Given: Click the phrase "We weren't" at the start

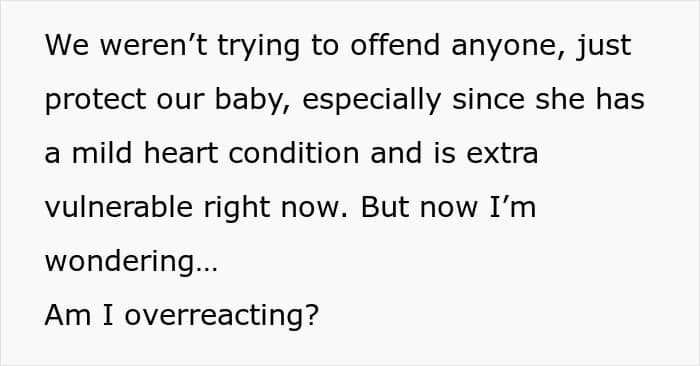Looking at the screenshot, I should (x=126, y=45).
